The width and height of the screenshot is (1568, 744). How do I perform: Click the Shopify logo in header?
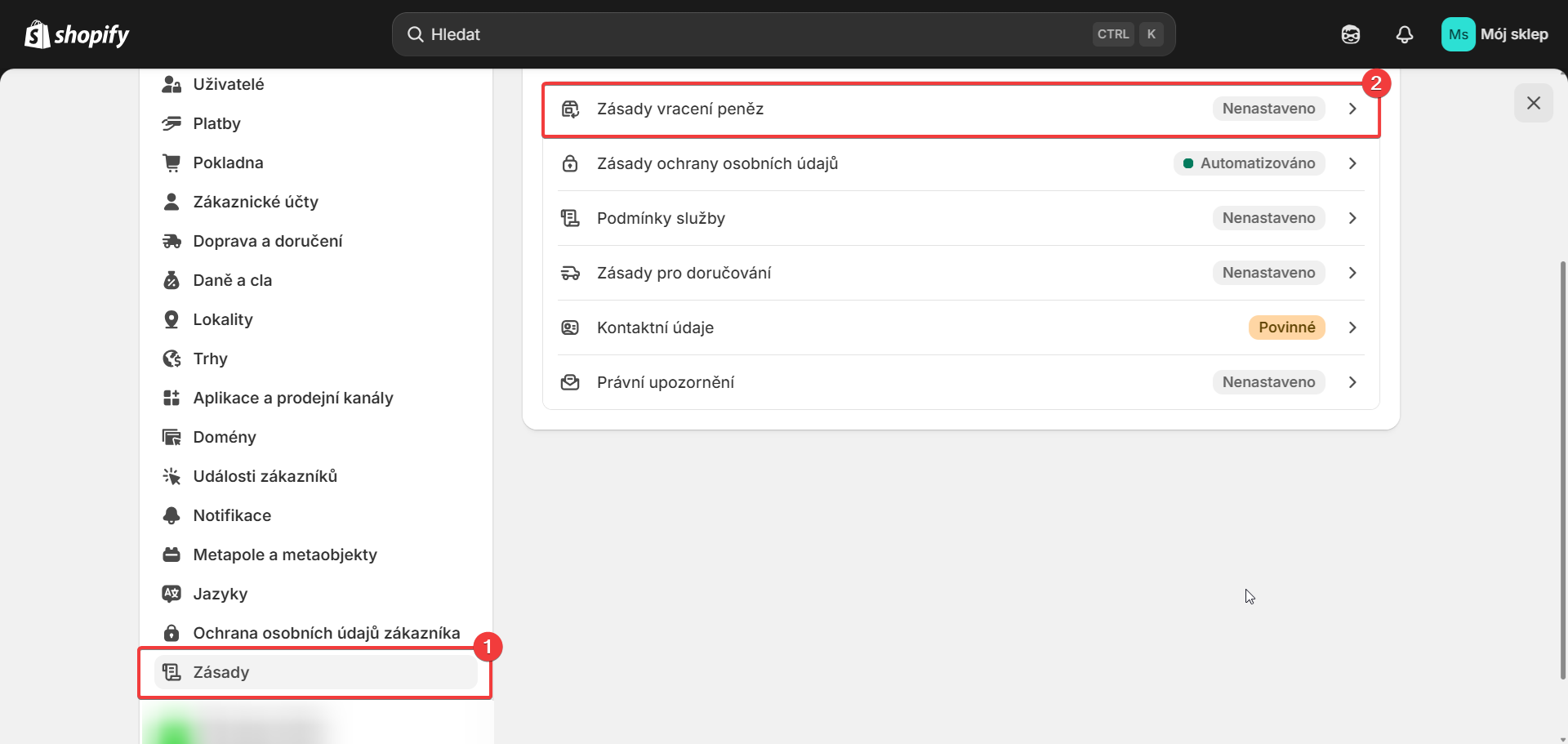(x=77, y=34)
